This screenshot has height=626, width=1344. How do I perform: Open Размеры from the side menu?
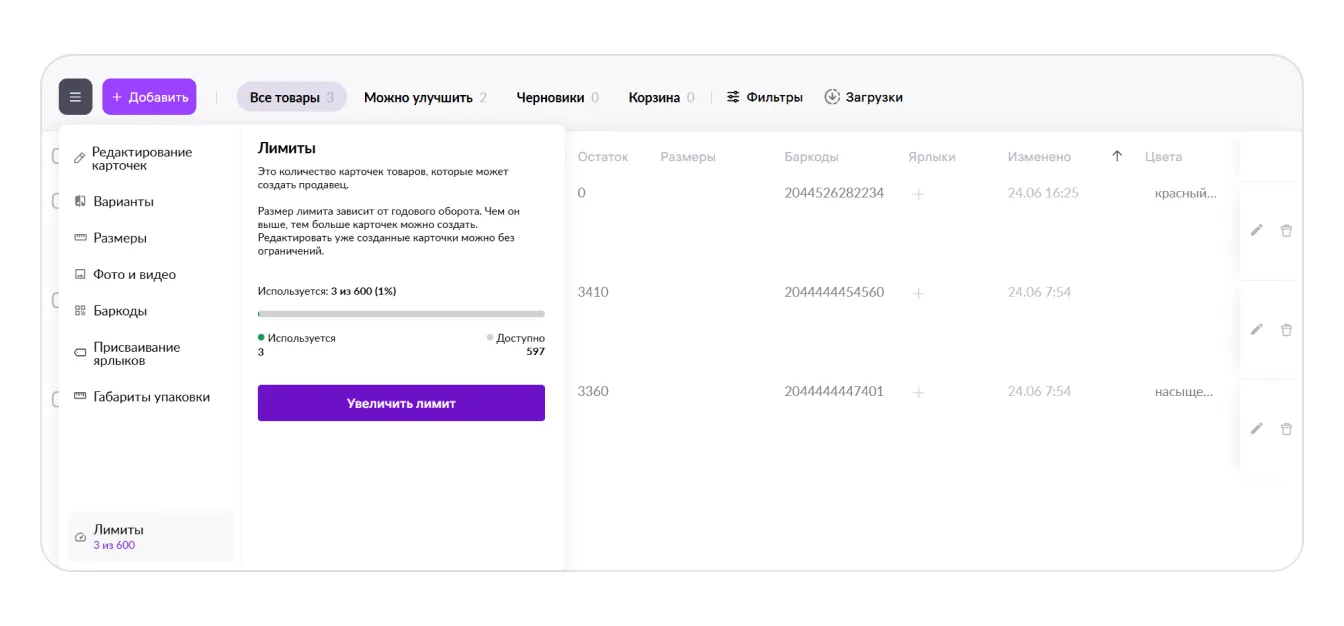tap(120, 238)
